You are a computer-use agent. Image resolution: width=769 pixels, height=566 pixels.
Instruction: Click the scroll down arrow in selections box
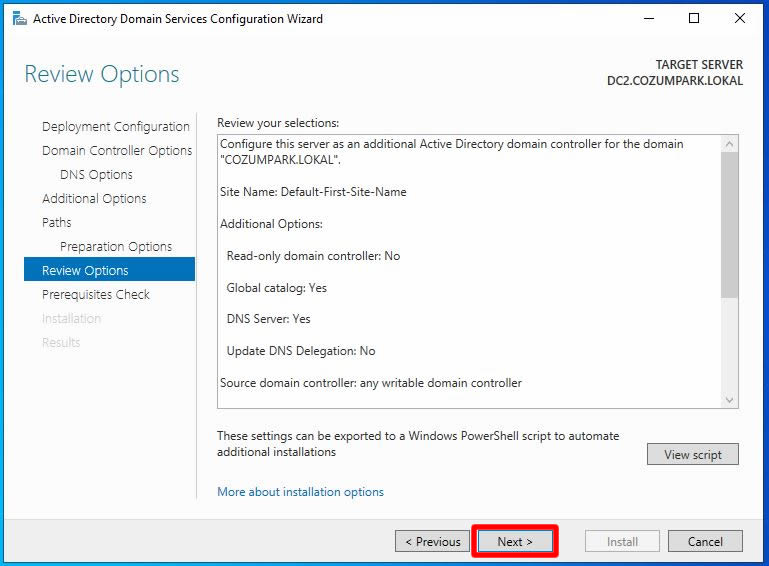[729, 399]
